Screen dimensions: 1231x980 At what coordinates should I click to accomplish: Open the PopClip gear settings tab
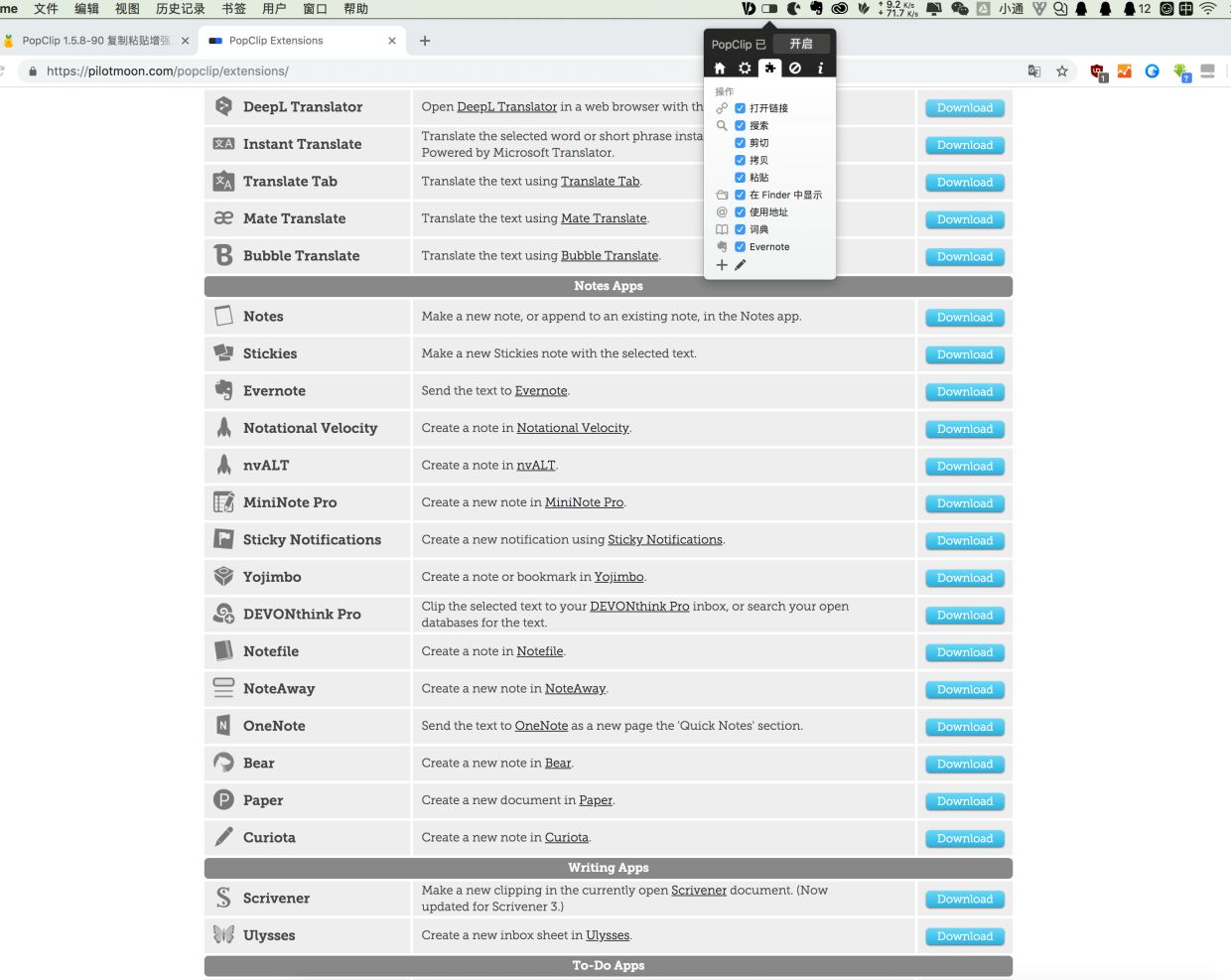pyautogui.click(x=745, y=69)
